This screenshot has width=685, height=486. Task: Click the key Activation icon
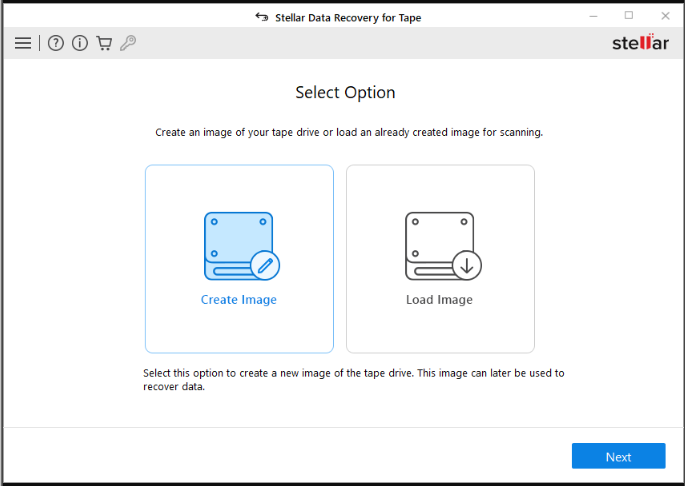pyautogui.click(x=128, y=43)
